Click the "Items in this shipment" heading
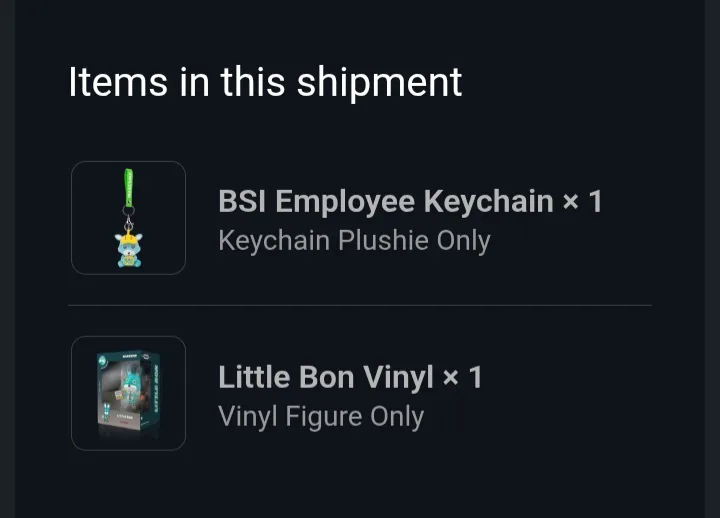 265,81
